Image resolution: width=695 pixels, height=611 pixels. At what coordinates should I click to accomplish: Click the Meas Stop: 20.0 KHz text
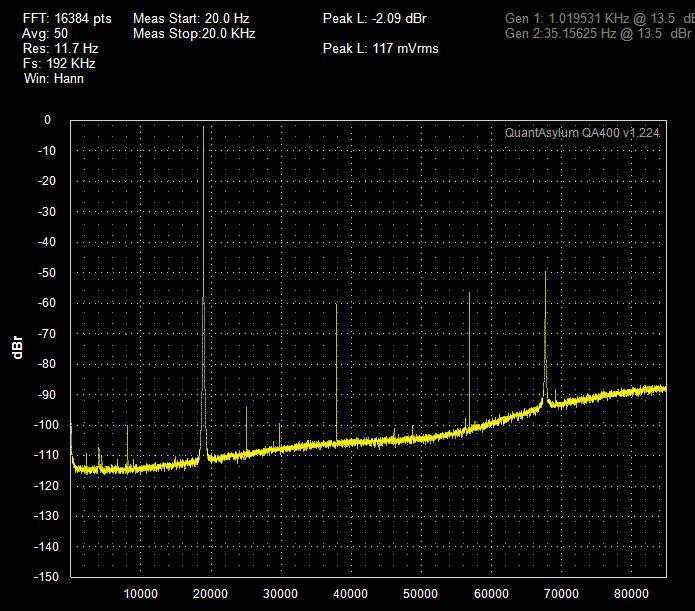click(194, 34)
